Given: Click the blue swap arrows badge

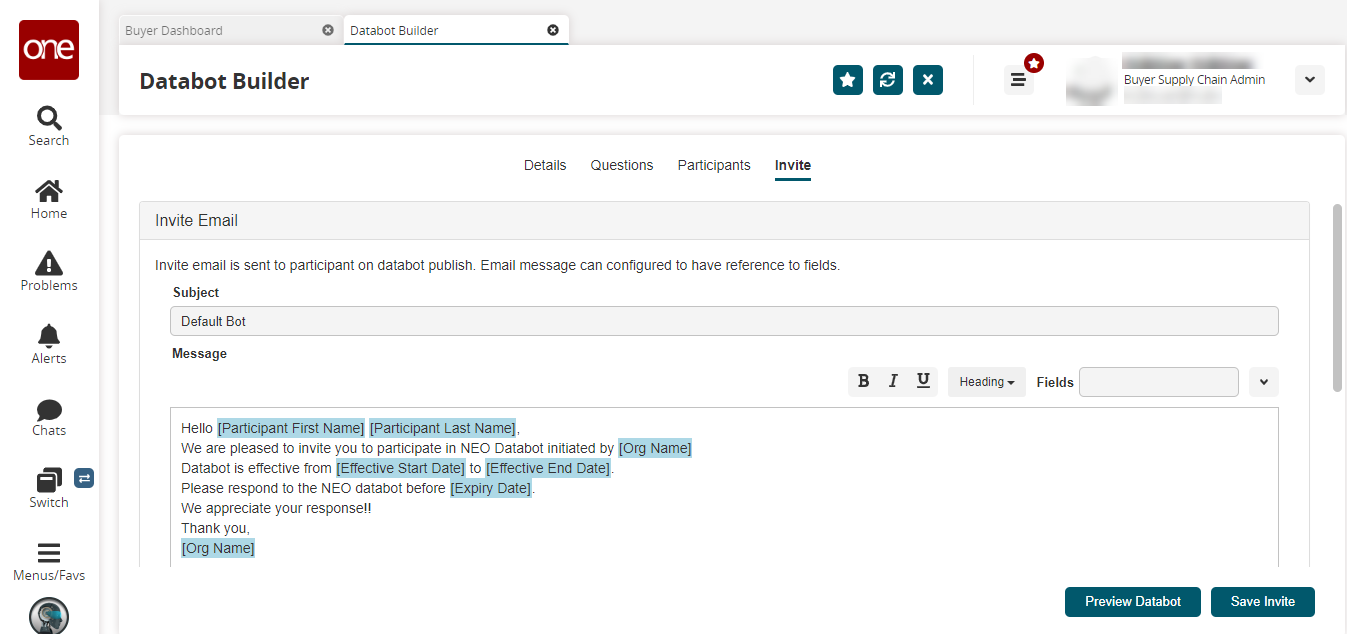Looking at the screenshot, I should pyautogui.click(x=84, y=478).
